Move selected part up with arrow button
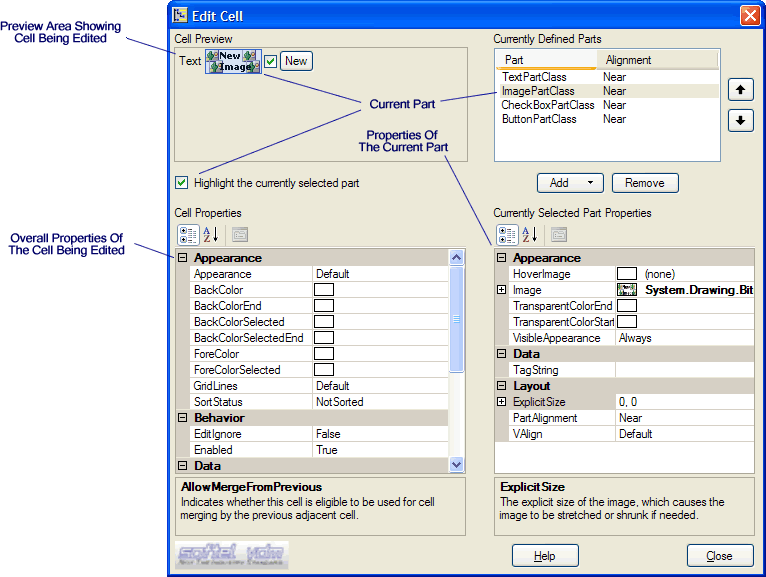This screenshot has width=766, height=577. tap(739, 90)
